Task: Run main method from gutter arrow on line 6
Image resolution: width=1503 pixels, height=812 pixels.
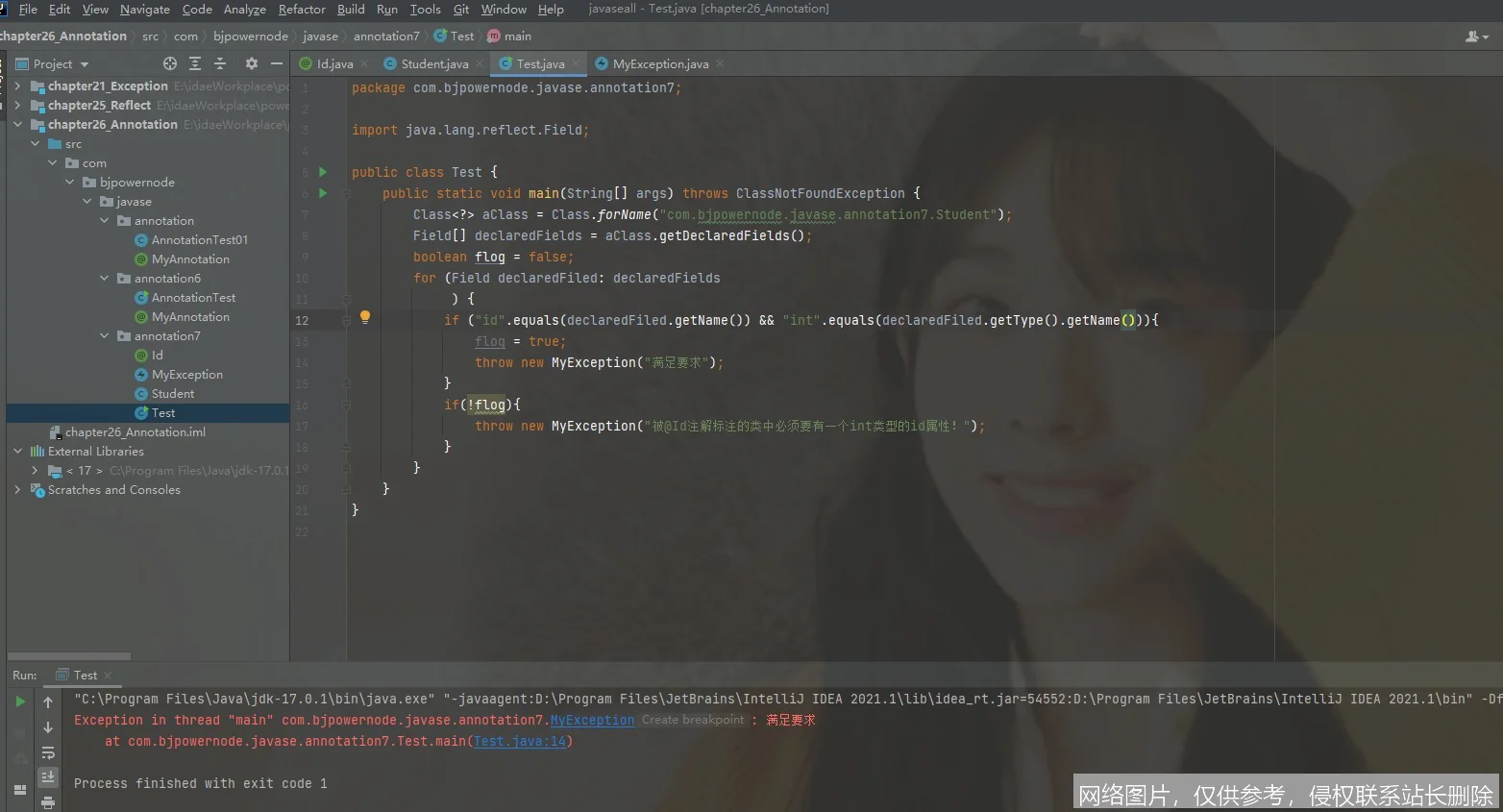Action: [323, 193]
